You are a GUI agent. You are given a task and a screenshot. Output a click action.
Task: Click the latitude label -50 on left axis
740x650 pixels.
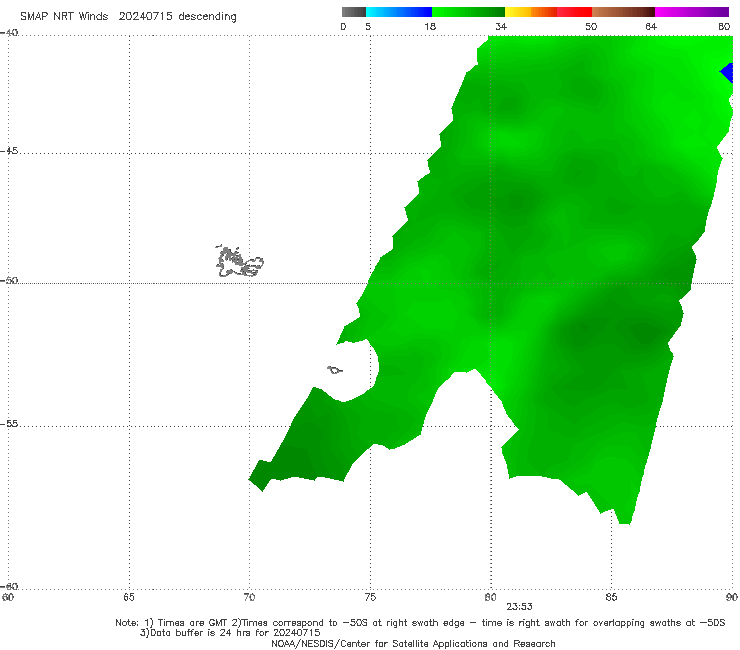pyautogui.click(x=9, y=281)
